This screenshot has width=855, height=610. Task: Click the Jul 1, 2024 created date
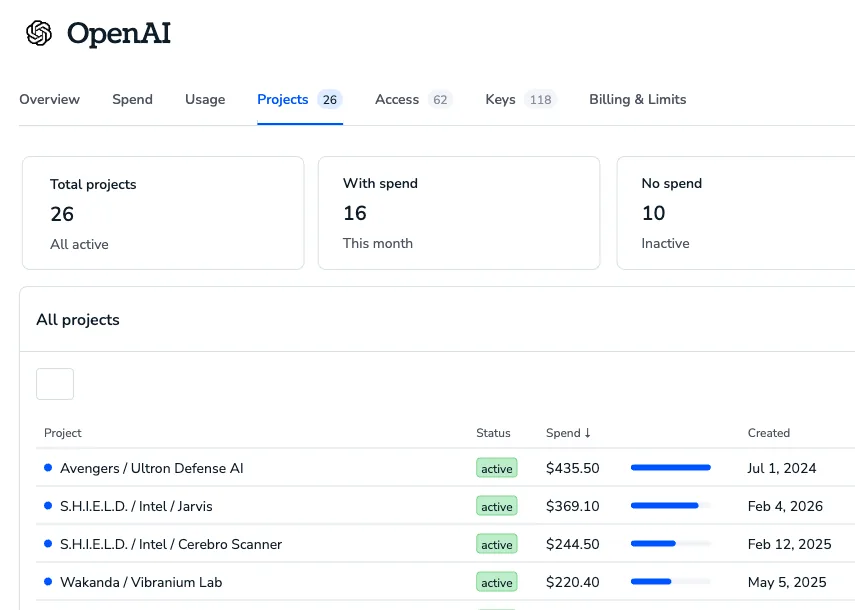click(782, 468)
